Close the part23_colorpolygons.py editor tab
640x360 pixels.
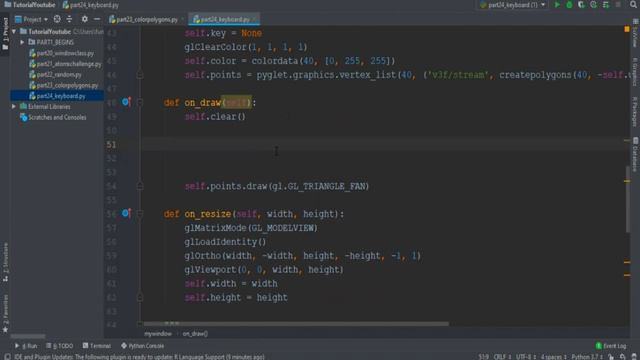182,19
